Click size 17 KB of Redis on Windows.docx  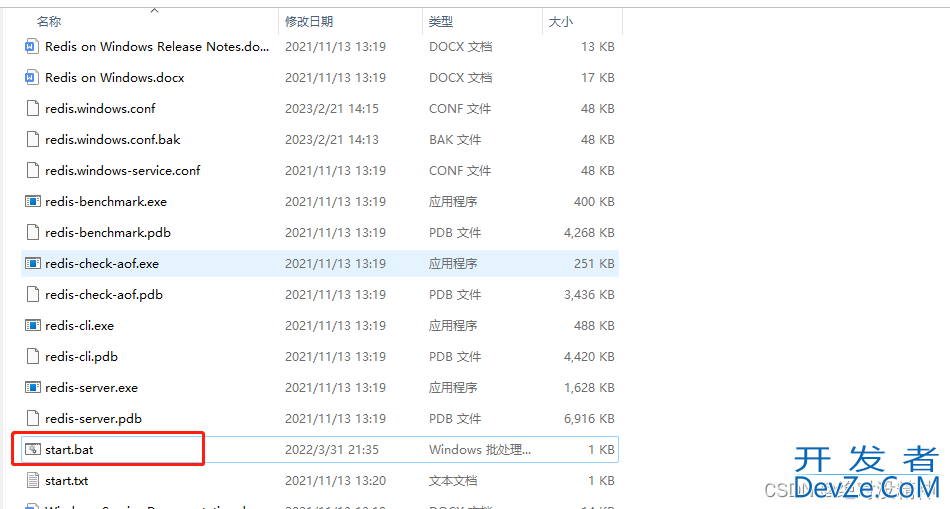[x=598, y=78]
